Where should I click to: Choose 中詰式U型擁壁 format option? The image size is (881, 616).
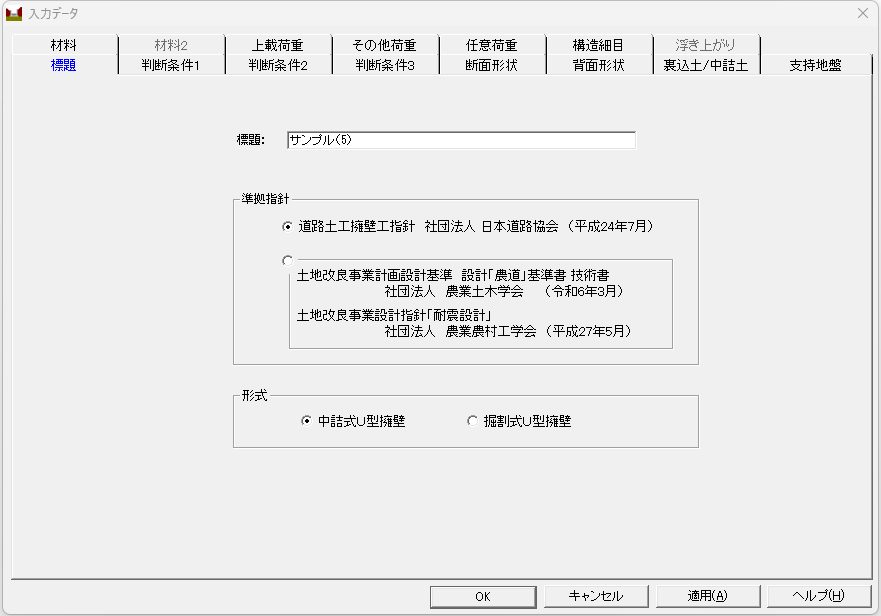(x=307, y=422)
